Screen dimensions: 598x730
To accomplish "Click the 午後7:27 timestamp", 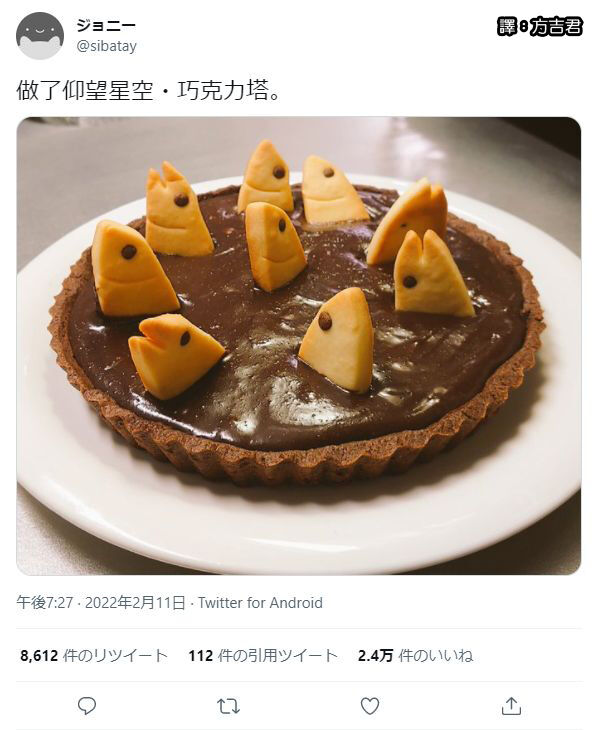I will [x=45, y=602].
